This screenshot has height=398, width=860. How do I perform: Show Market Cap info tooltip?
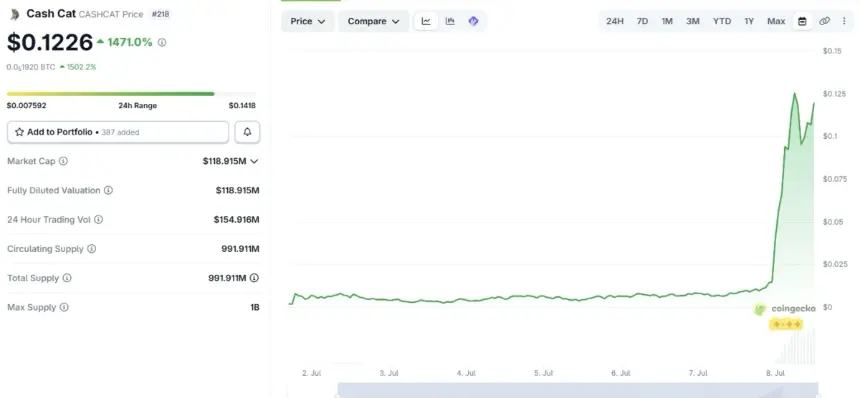[64, 161]
